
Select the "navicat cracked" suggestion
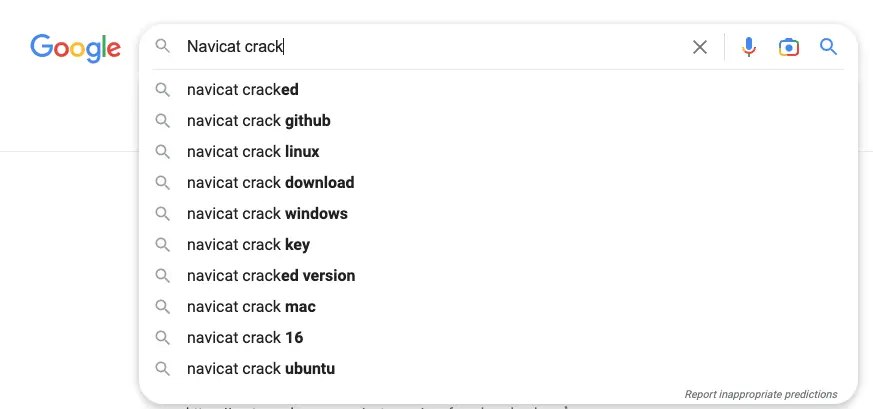[x=243, y=90]
